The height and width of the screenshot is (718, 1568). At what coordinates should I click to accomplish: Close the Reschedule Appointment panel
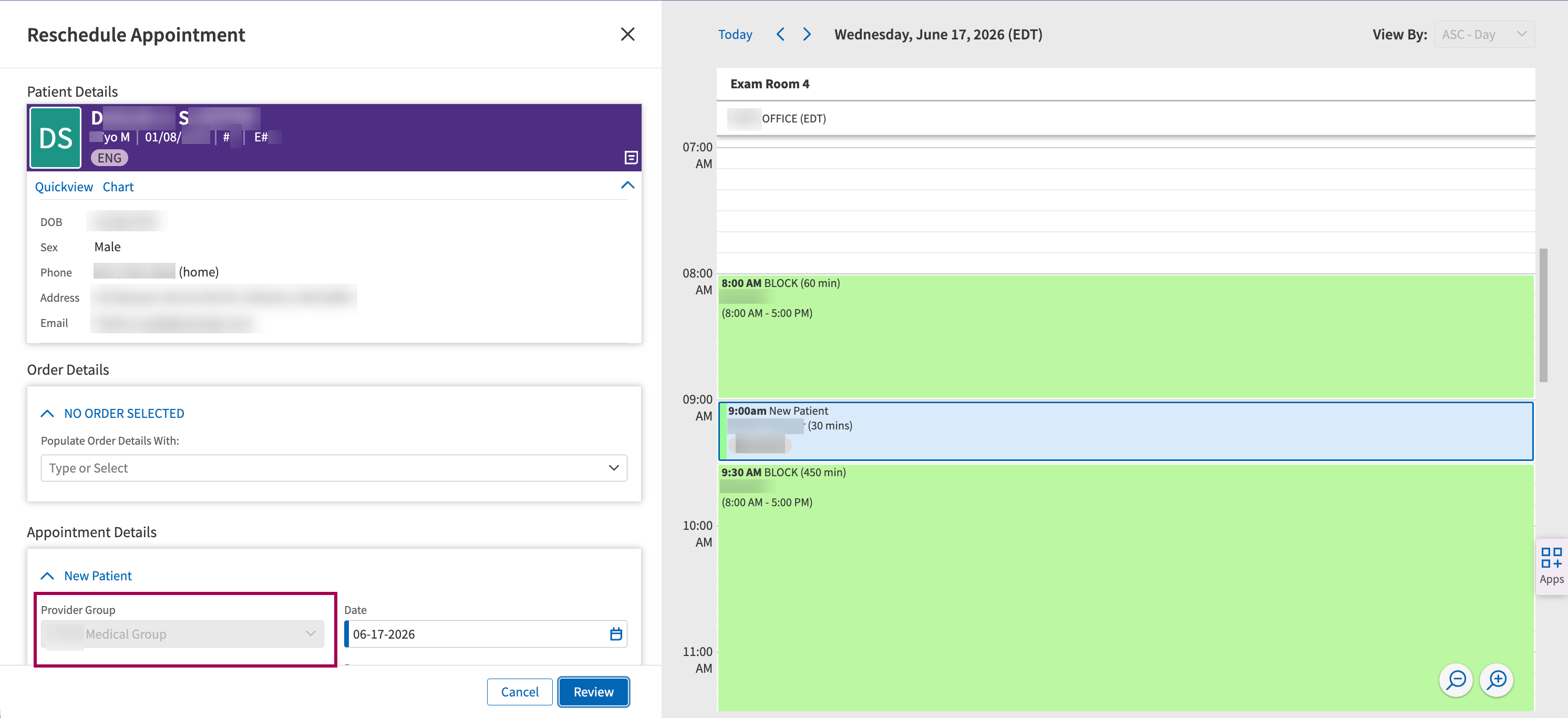627,34
